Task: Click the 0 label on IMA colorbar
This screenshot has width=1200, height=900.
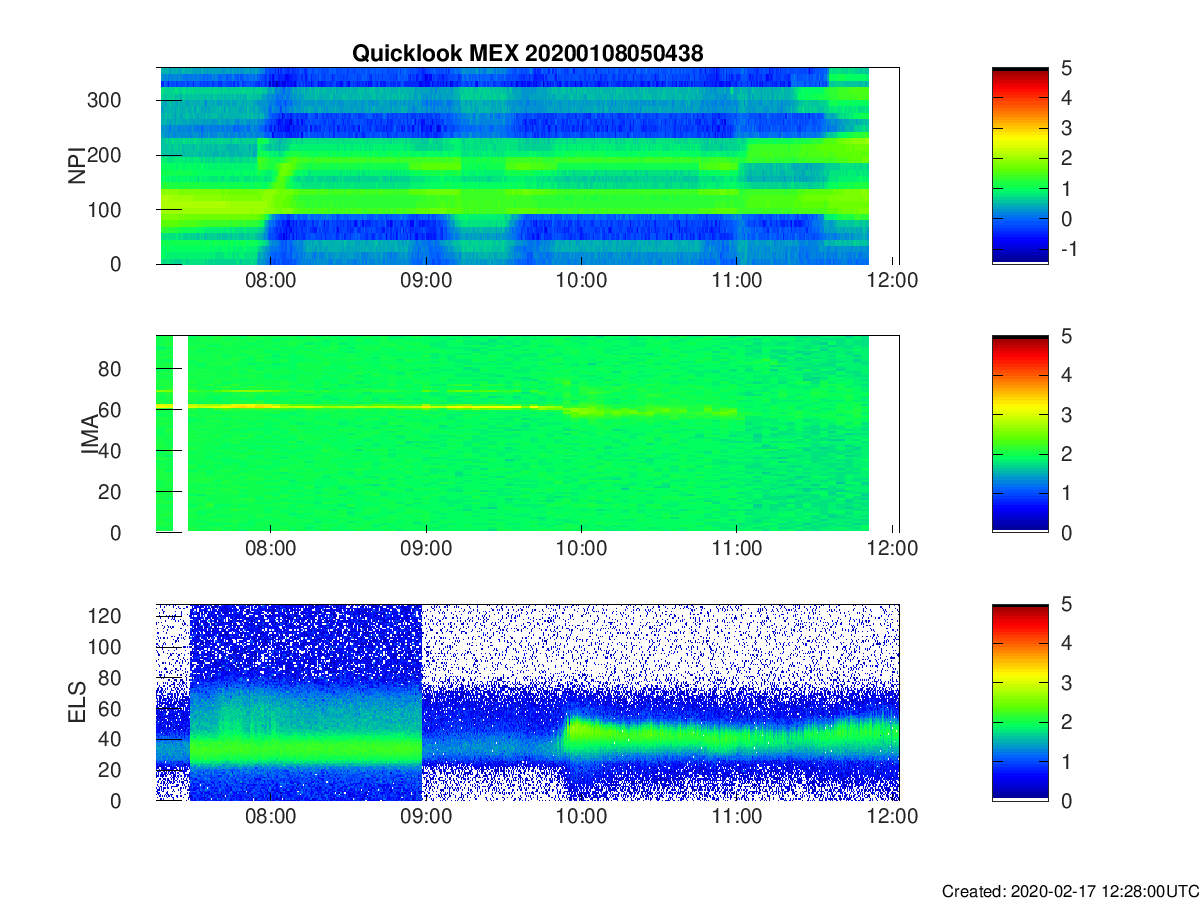Action: tap(1065, 532)
